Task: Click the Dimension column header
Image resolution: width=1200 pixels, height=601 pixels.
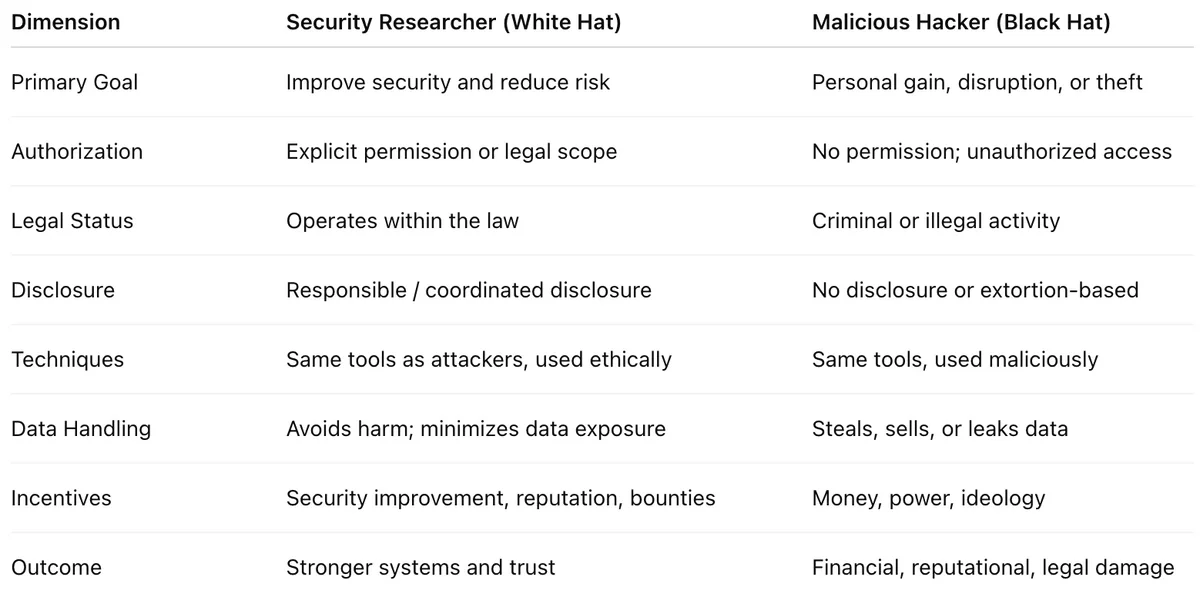Action: [63, 22]
